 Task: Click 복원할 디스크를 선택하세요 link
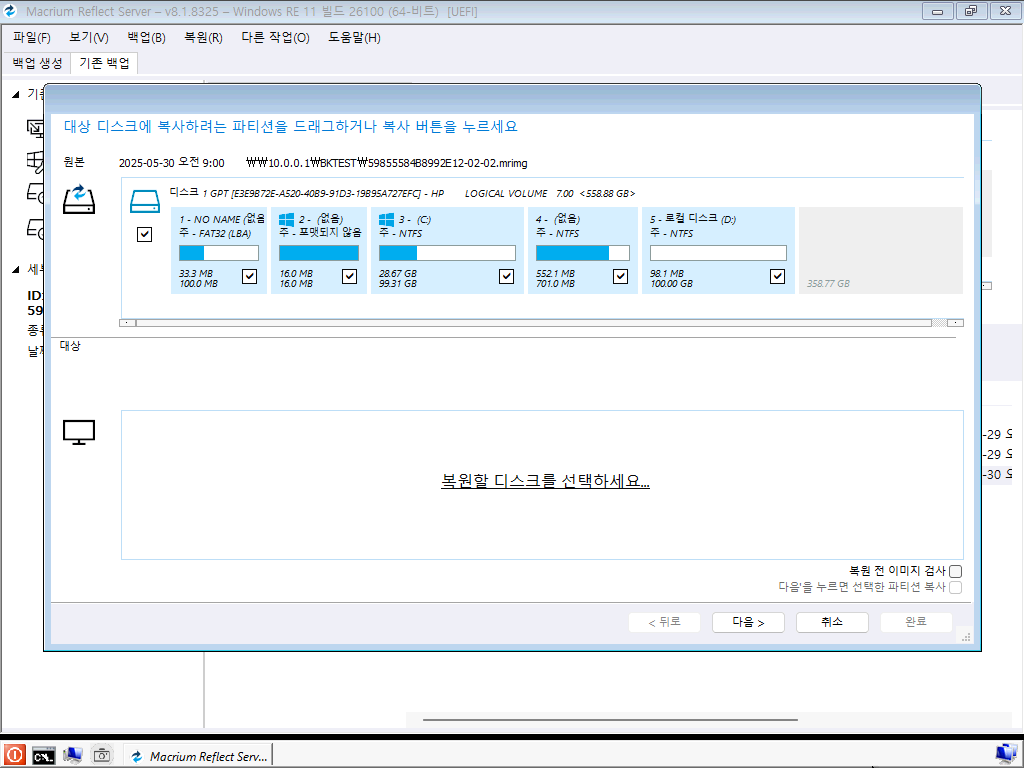click(x=545, y=481)
